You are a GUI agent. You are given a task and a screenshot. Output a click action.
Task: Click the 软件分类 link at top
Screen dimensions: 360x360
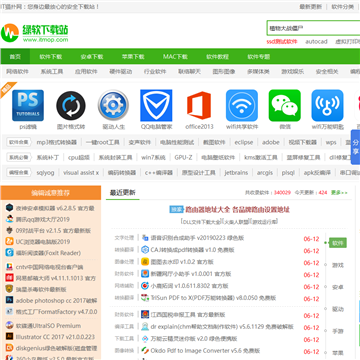point(343,6)
